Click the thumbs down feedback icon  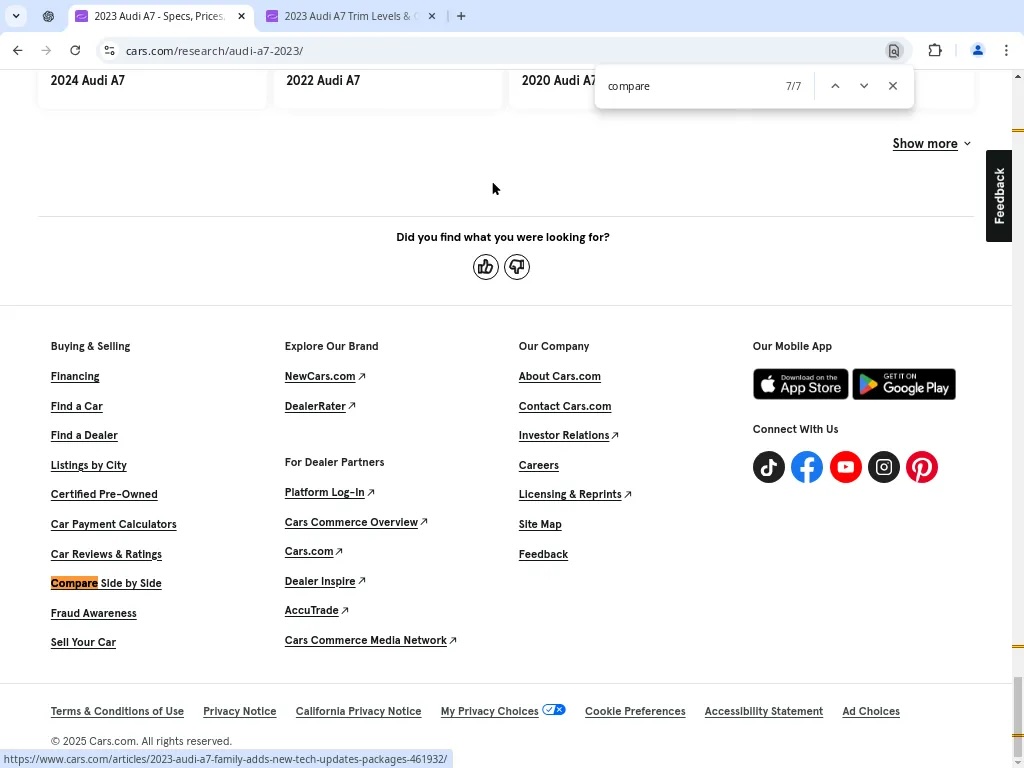[517, 267]
